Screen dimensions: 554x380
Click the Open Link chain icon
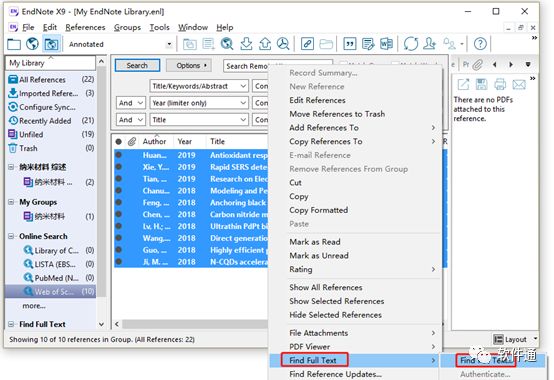307,44
